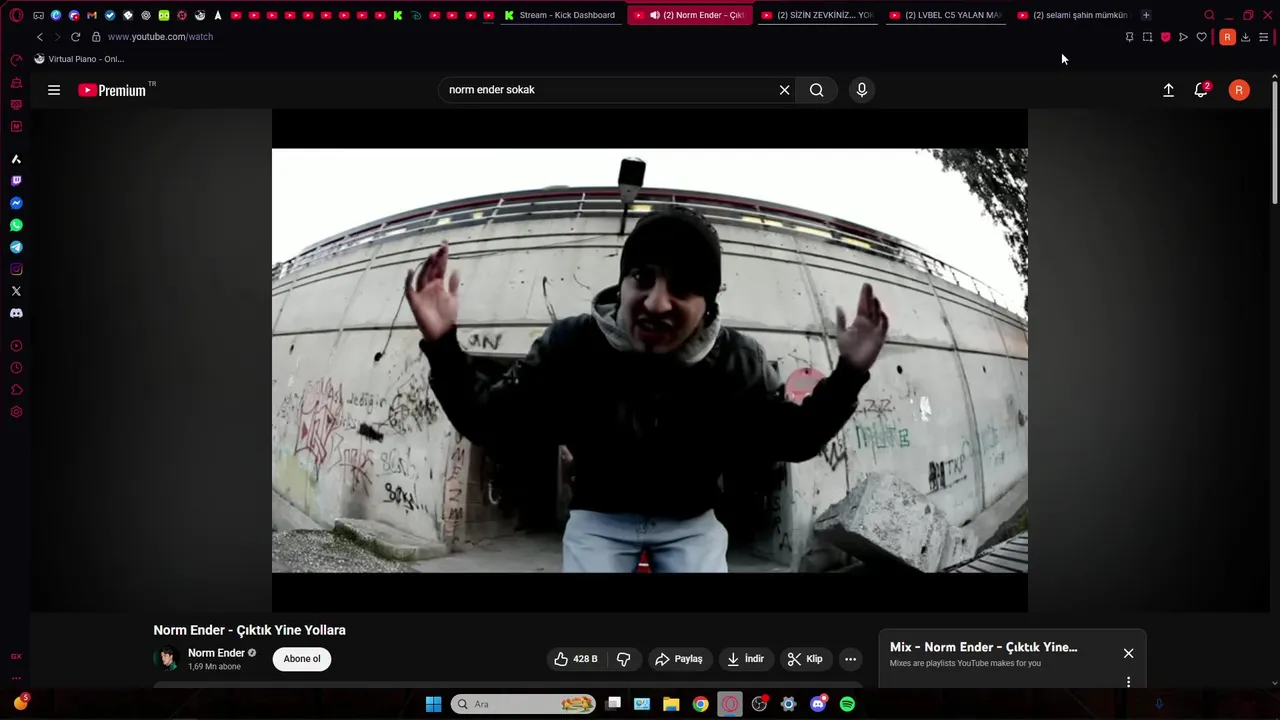
Task: Bookmark page with heart icon
Action: tap(1201, 37)
